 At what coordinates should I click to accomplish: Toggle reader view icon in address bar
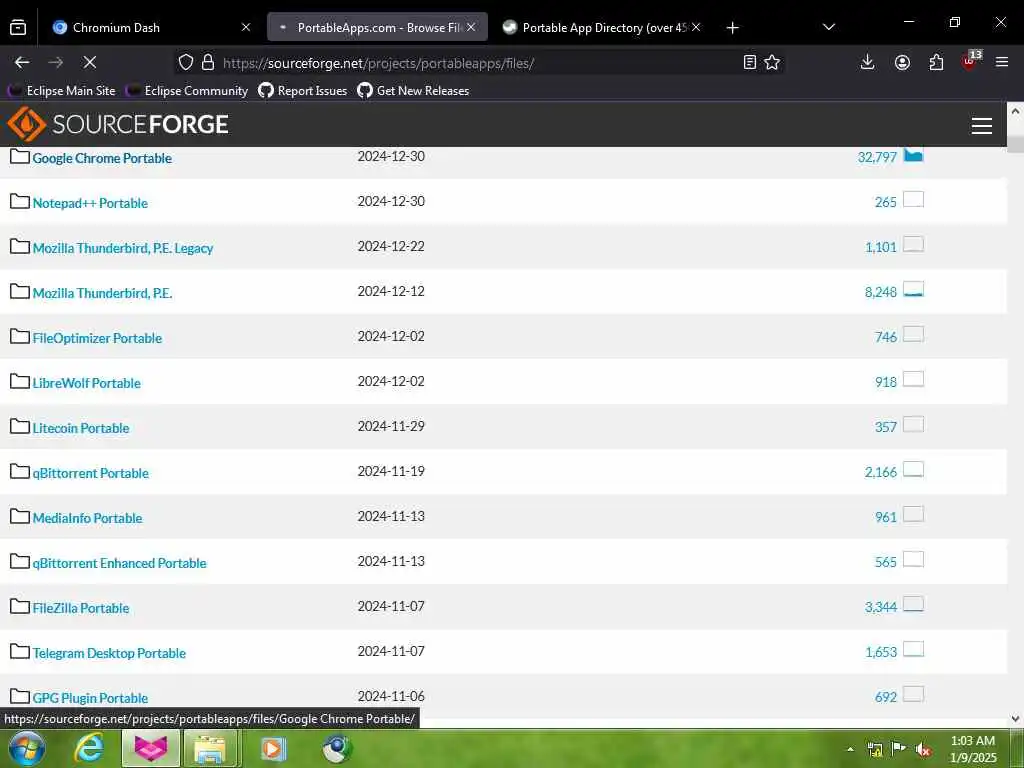click(x=750, y=63)
